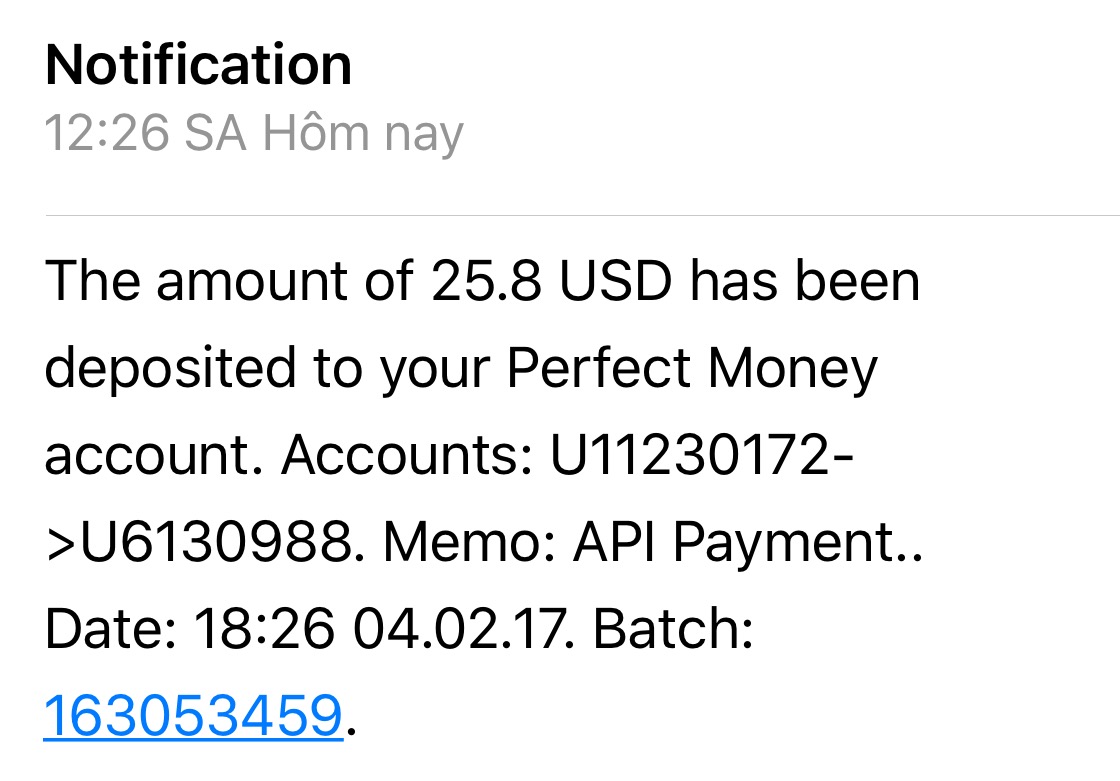This screenshot has width=1120, height=781.
Task: Tap the words Perfect Money
Action: (x=692, y=369)
